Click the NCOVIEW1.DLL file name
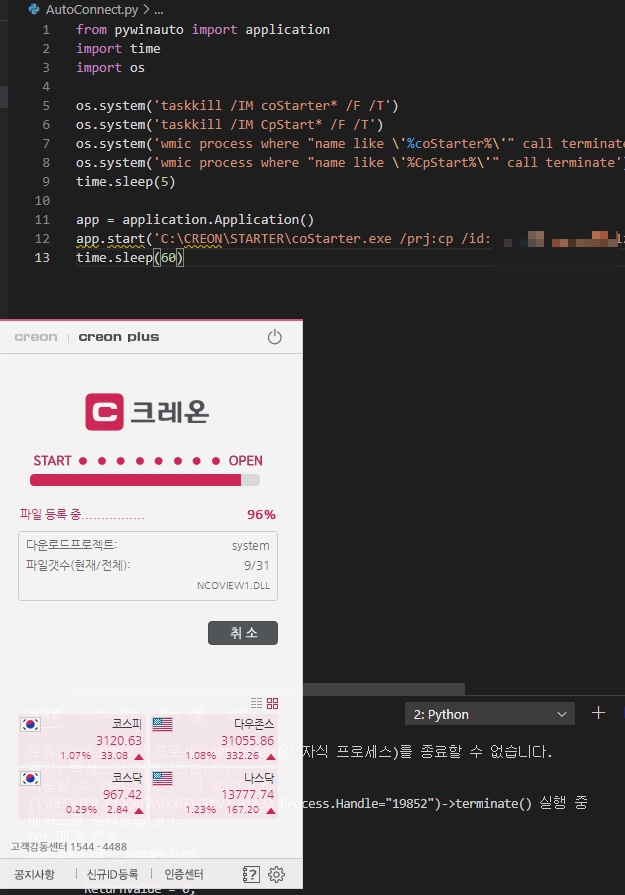The height and width of the screenshot is (895, 625). pos(233,586)
